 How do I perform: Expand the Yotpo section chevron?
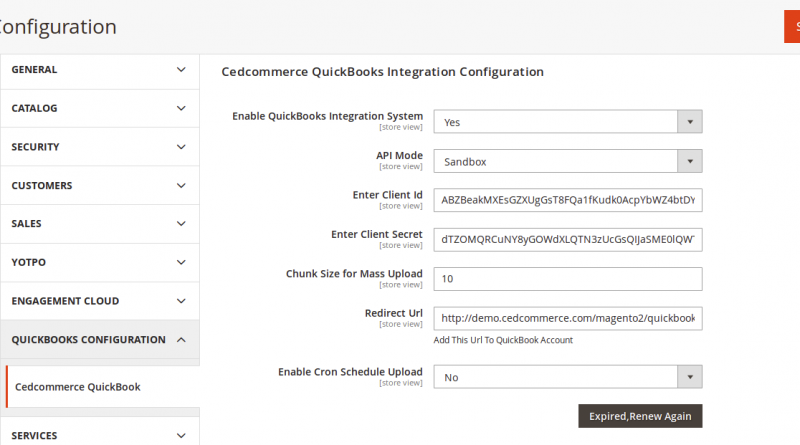click(181, 262)
